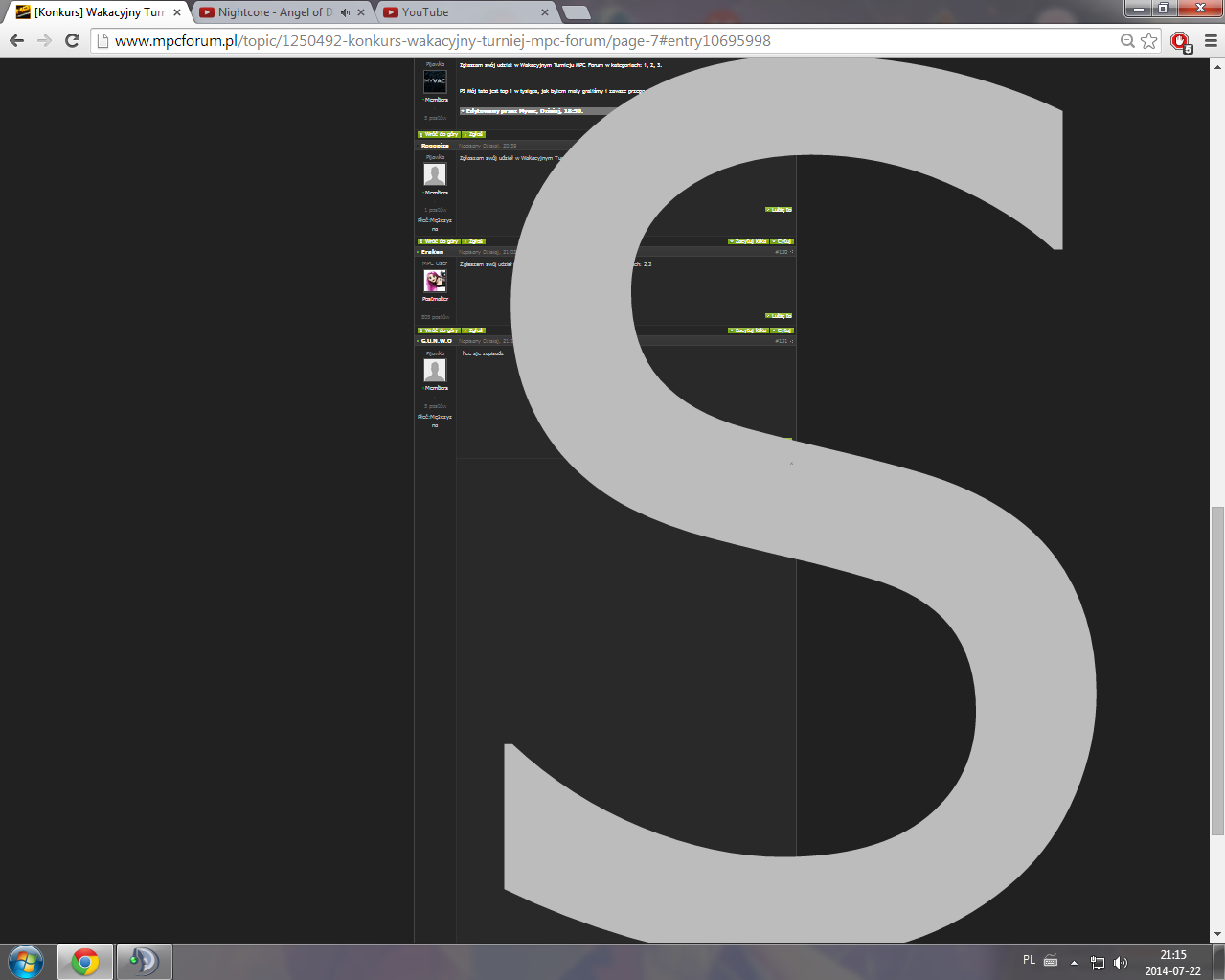The image size is (1225, 980).
Task: Like Rogopiza's post with 'Lubię to'
Action: pyautogui.click(x=779, y=209)
